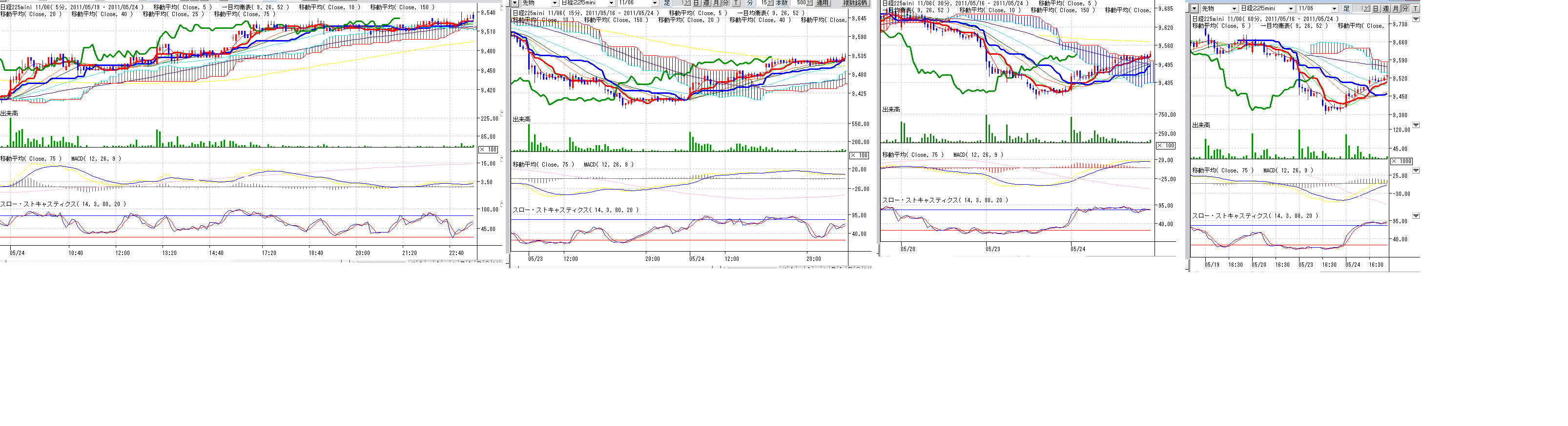Toggle the 分 minute bar button in 15-minute chart
Screen dimensions: 1568x426
tap(725, 3)
